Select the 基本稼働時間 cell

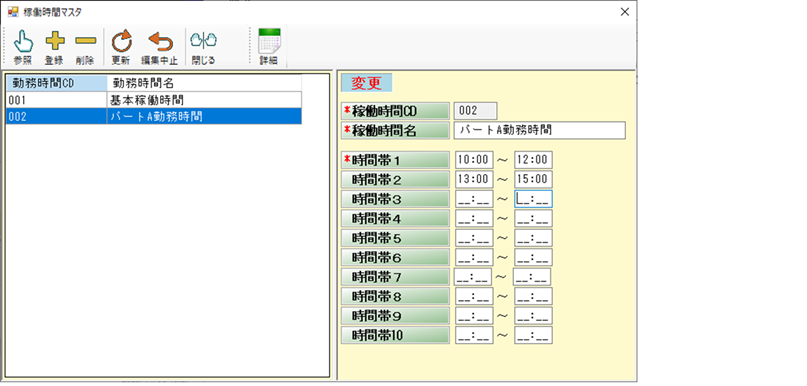pos(204,100)
